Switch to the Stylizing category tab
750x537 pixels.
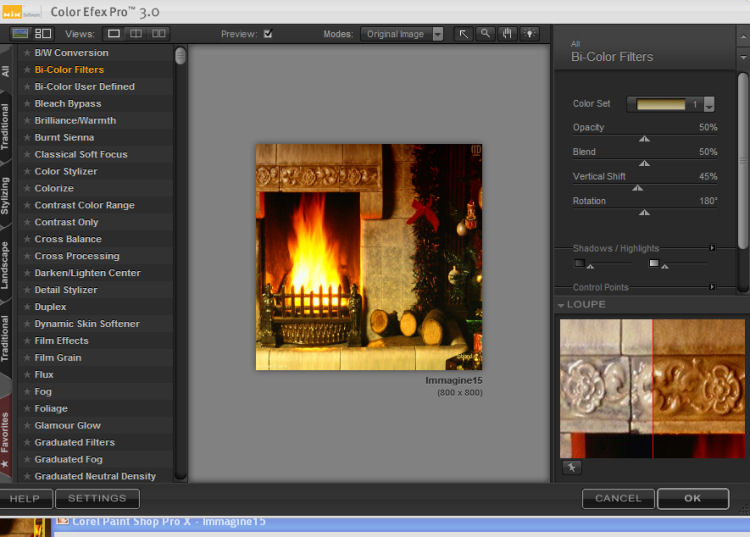pyautogui.click(x=5, y=196)
